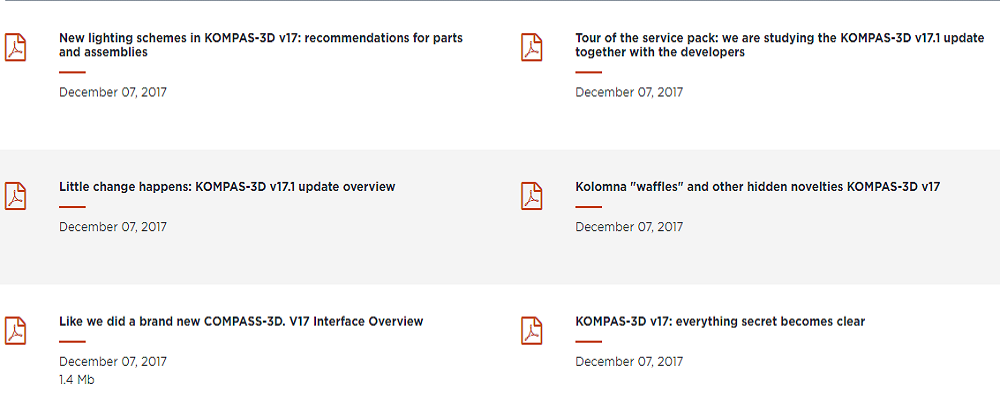Screen dimensions: 1000x400
Task: Click PDF icon for Tour of the service pack
Action: click(532, 47)
